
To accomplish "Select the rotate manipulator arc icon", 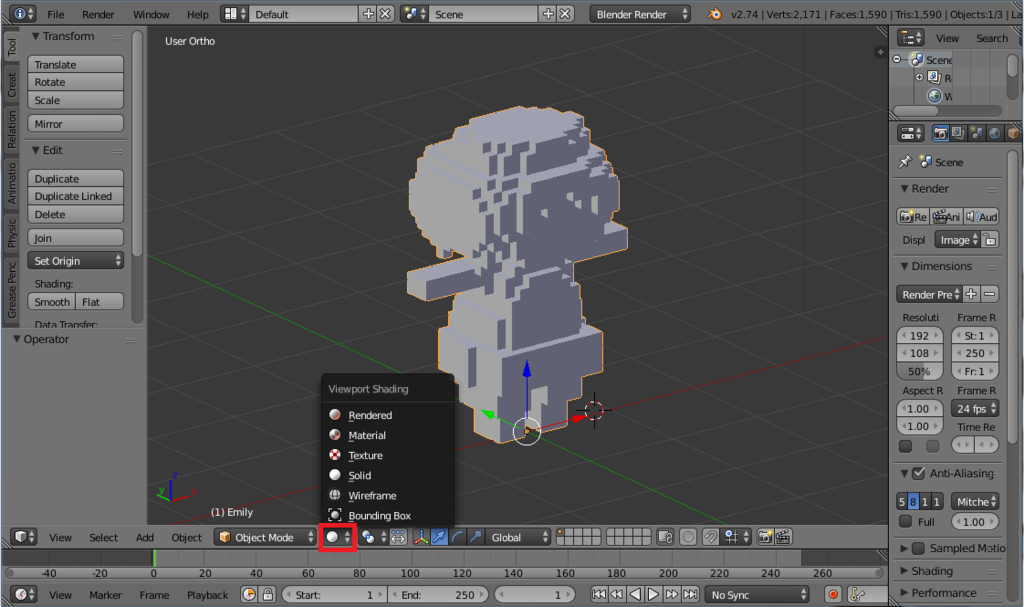I will 457,537.
